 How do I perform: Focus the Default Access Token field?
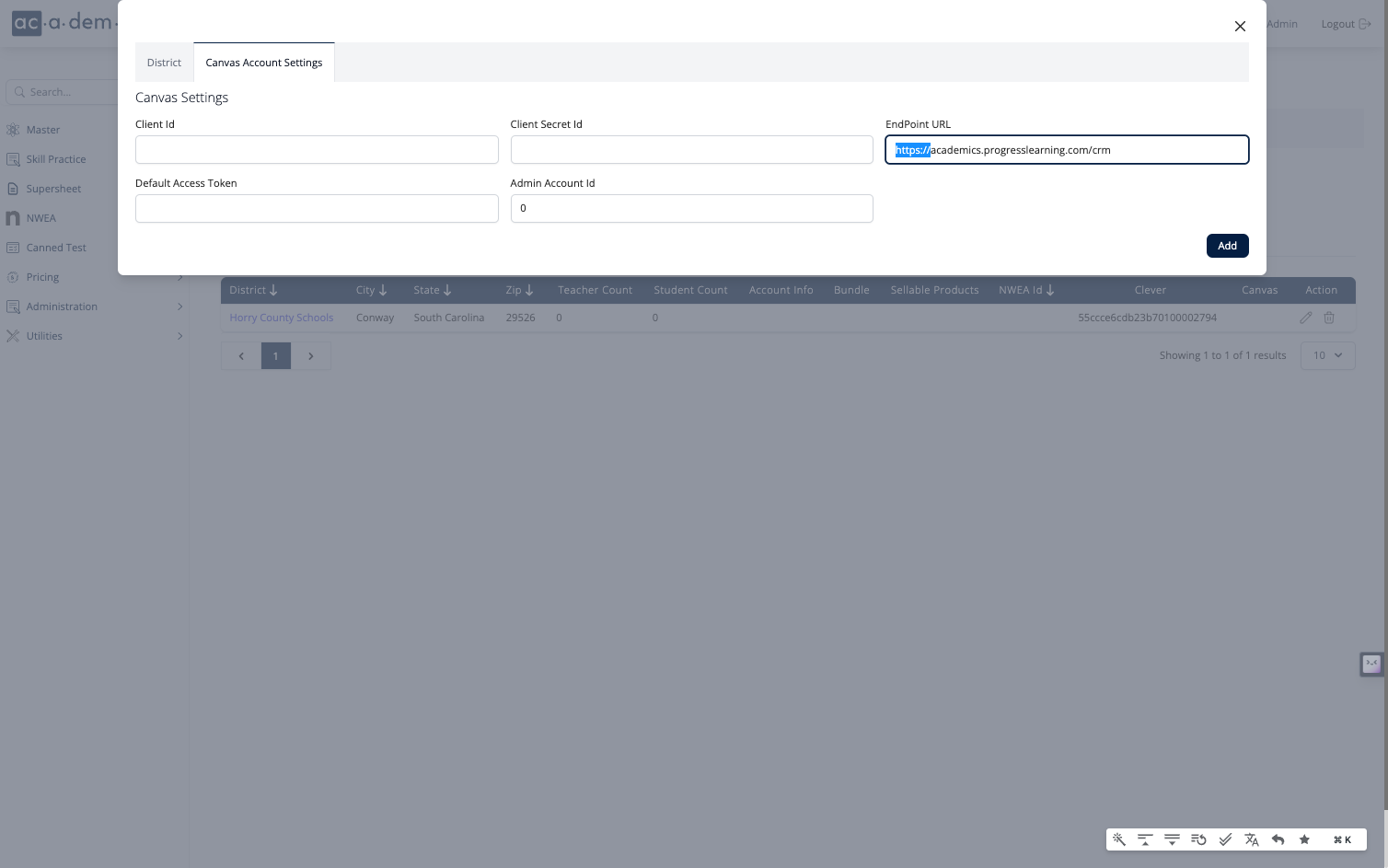[317, 208]
